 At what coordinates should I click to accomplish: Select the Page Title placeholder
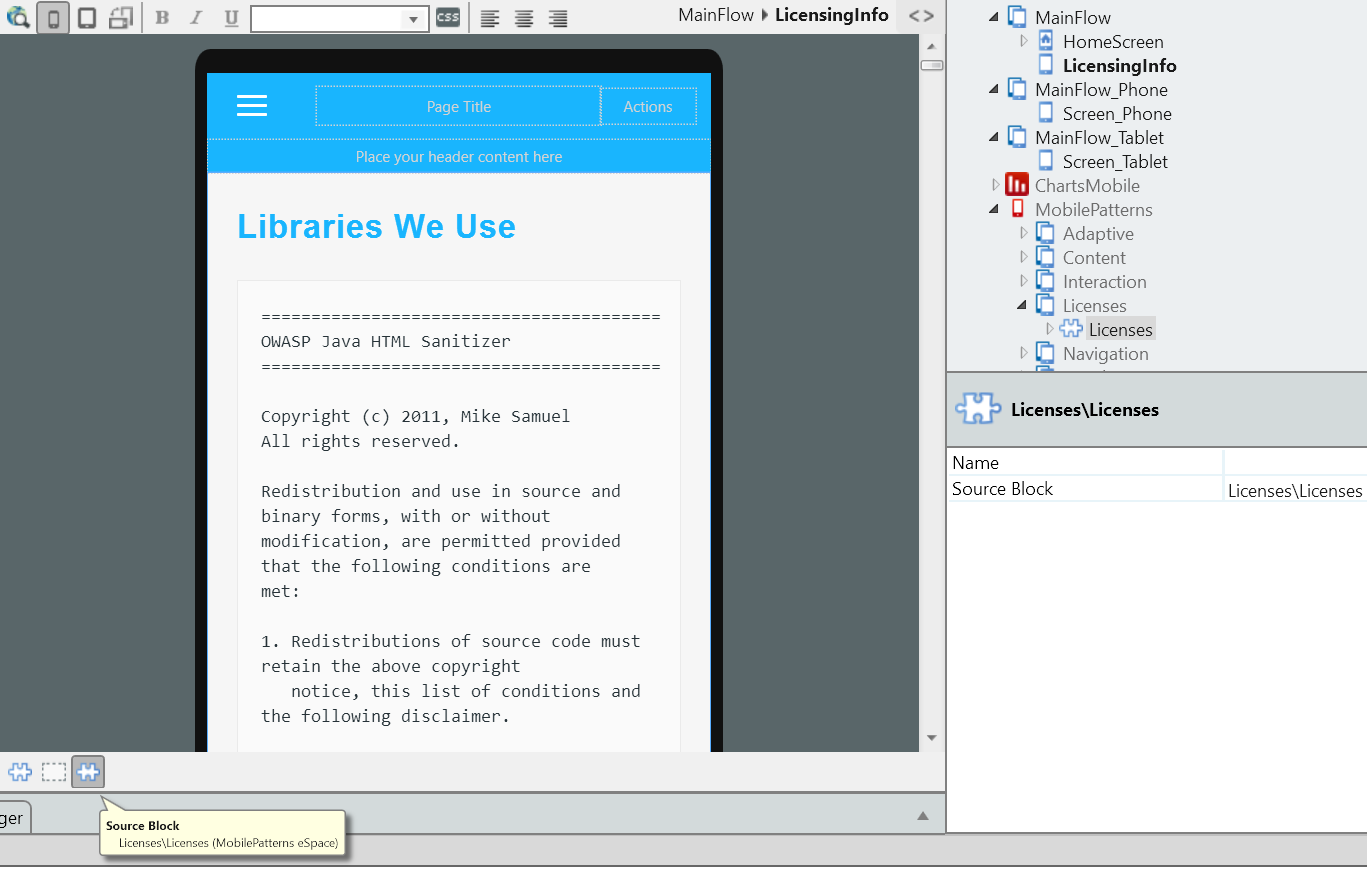tap(458, 106)
